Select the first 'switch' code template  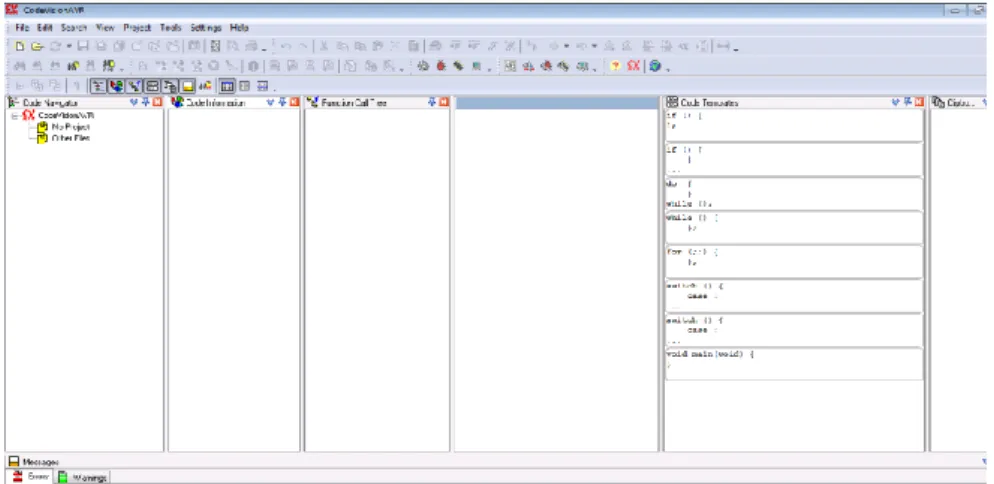(x=794, y=296)
